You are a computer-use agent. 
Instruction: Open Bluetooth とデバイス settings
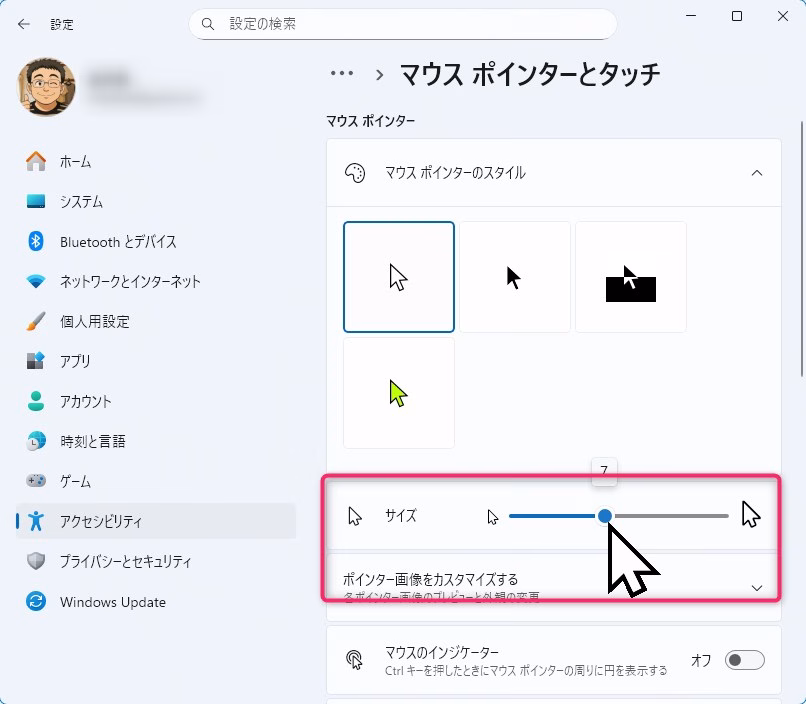click(x=117, y=242)
